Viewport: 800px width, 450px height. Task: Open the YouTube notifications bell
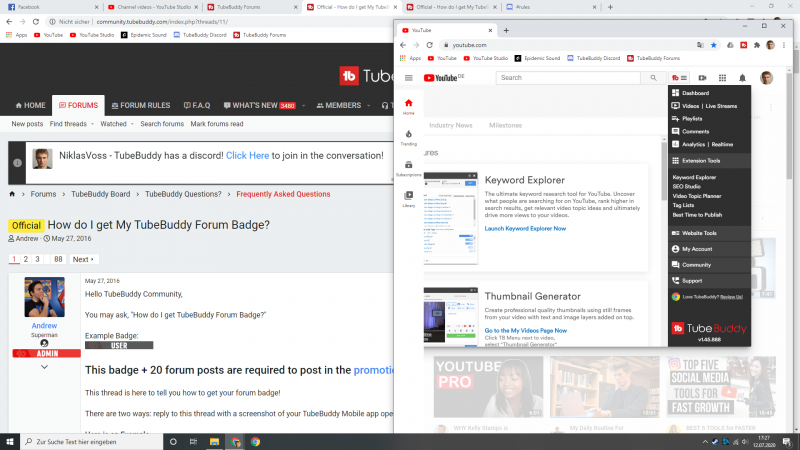[x=742, y=77]
